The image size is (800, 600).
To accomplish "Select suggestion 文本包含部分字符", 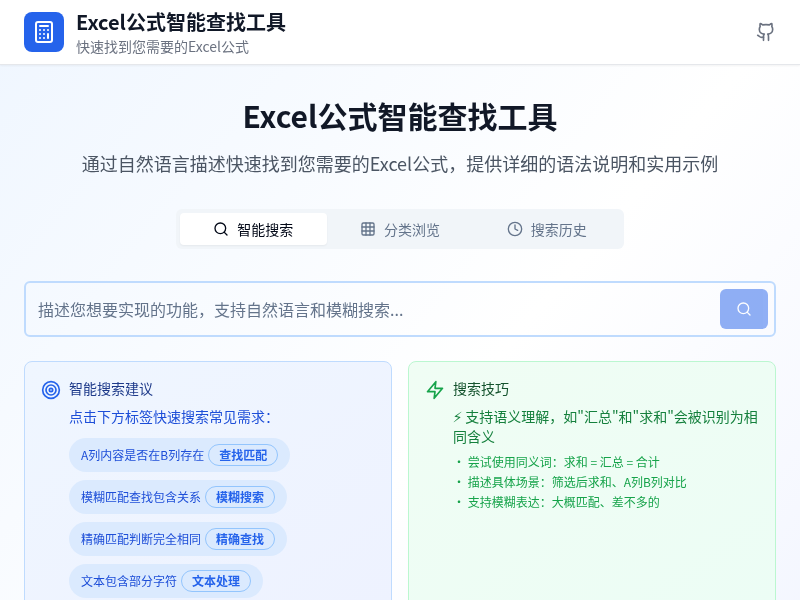I will pyautogui.click(x=166, y=581).
